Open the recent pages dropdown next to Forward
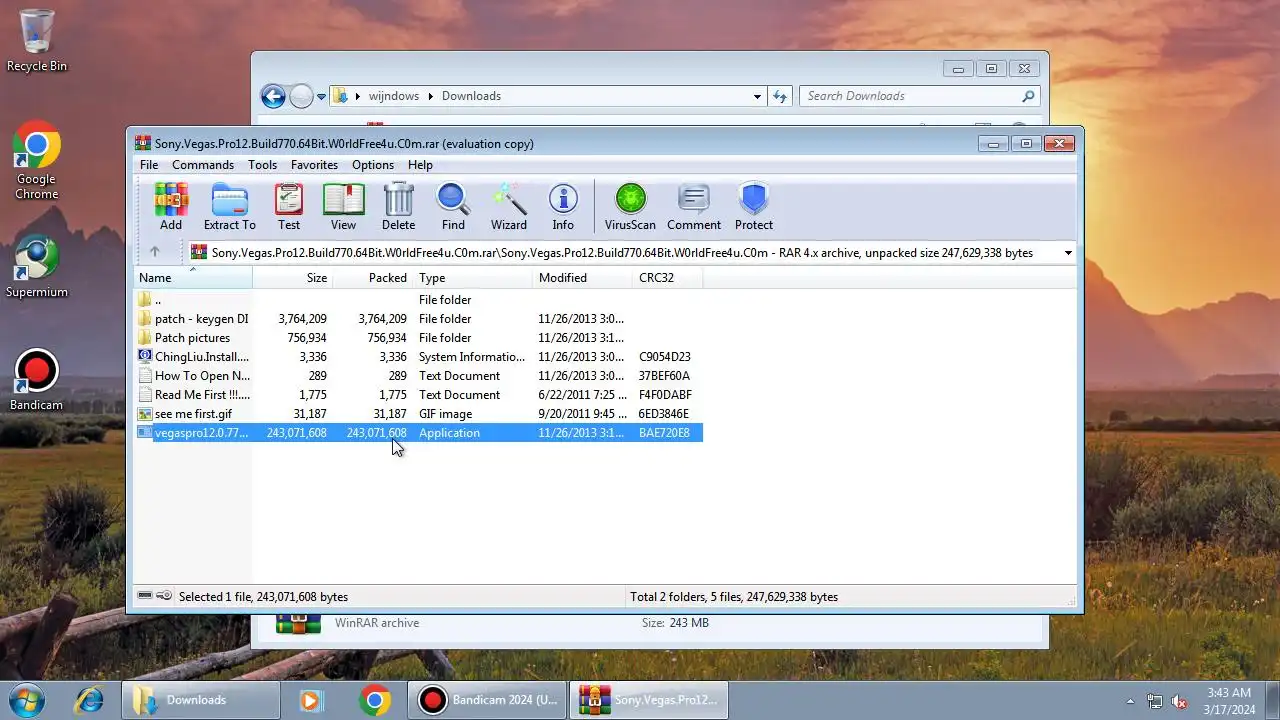This screenshot has height=720, width=1280. point(321,97)
